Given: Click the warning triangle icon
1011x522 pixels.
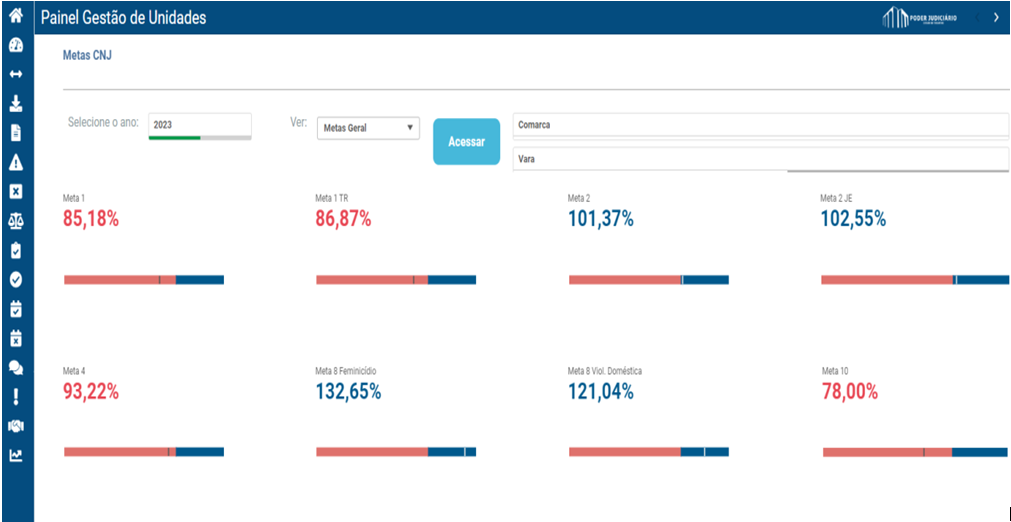Looking at the screenshot, I should [16, 163].
